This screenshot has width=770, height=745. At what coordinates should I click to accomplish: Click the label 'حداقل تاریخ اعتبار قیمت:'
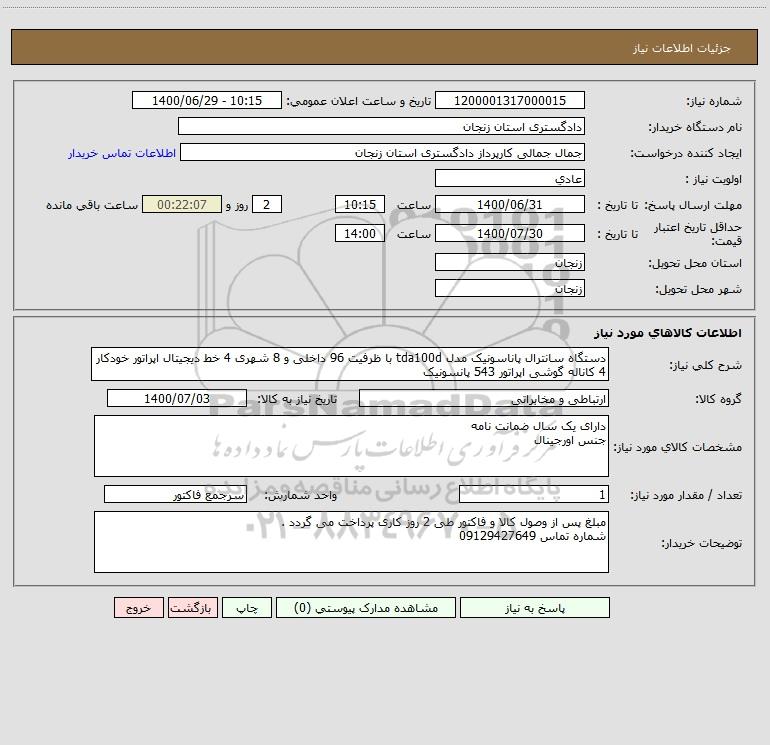coord(698,234)
